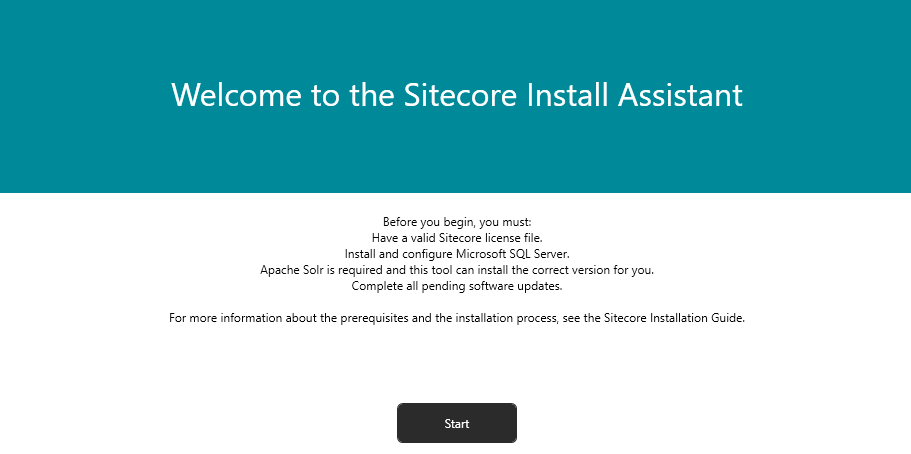Click the words "software updates"
Image resolution: width=911 pixels, height=454 pixels.
tap(520, 286)
